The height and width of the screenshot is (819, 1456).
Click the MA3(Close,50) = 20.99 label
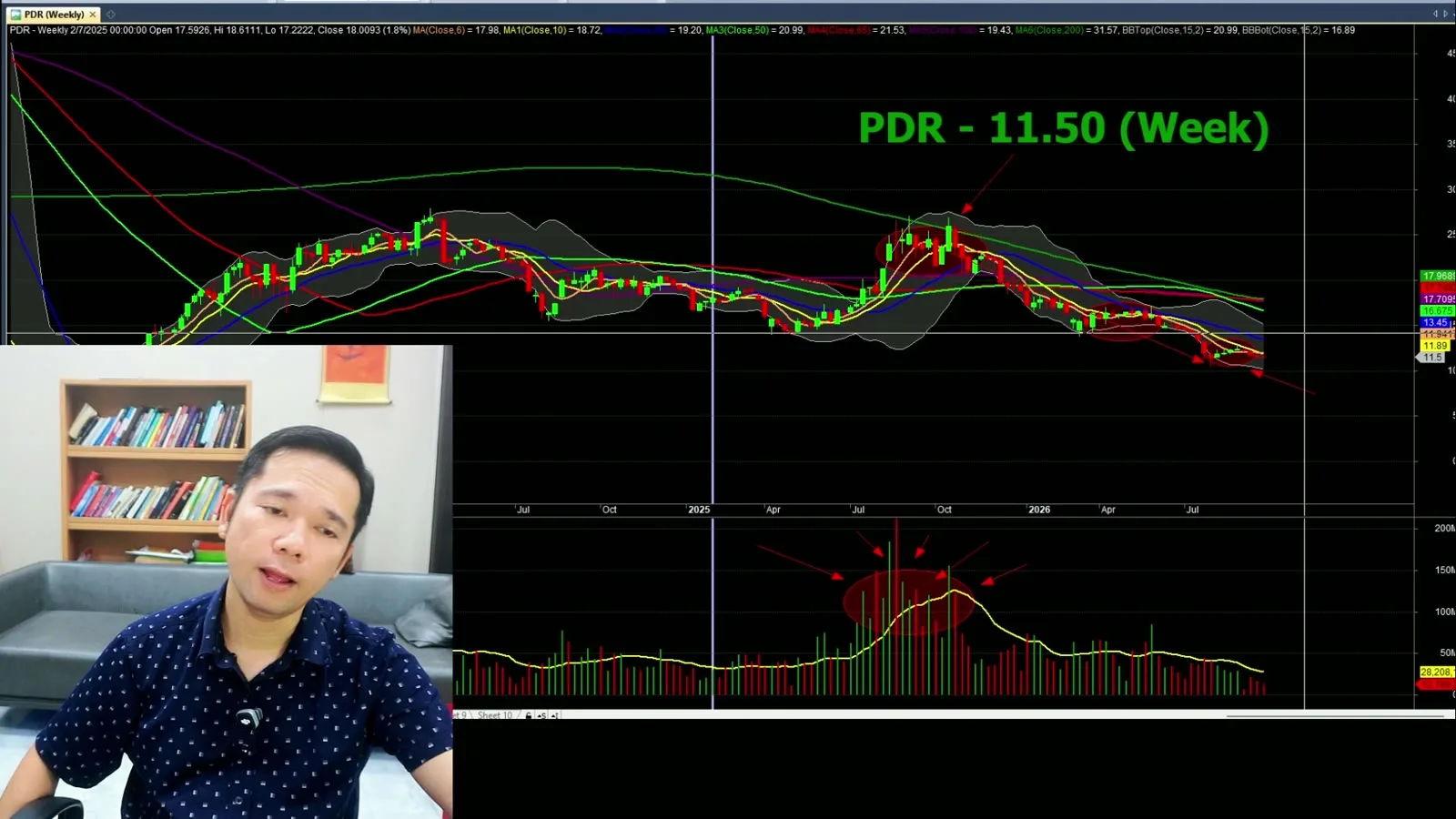[x=756, y=30]
